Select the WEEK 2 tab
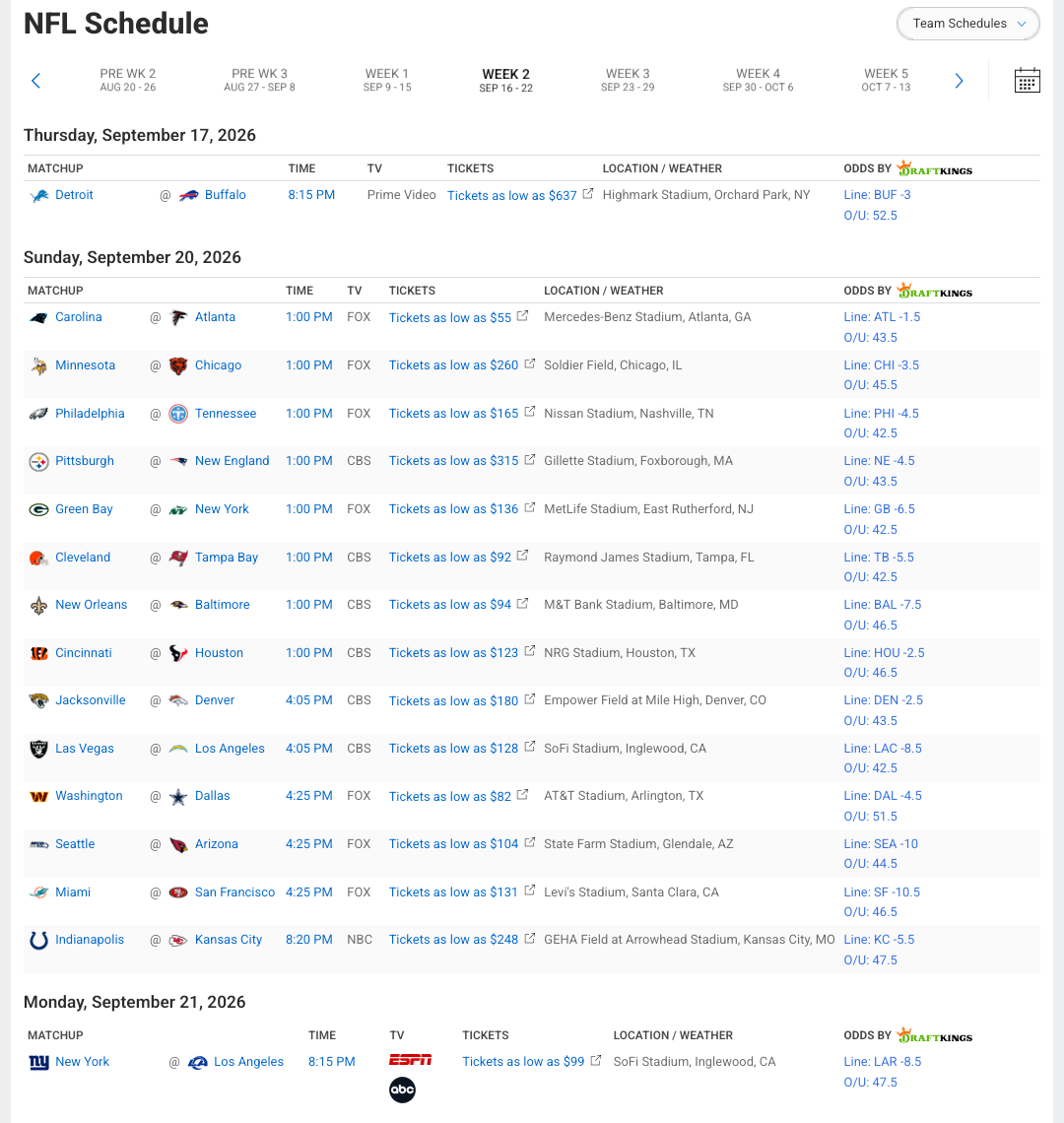This screenshot has height=1123, width=1064. point(505,81)
